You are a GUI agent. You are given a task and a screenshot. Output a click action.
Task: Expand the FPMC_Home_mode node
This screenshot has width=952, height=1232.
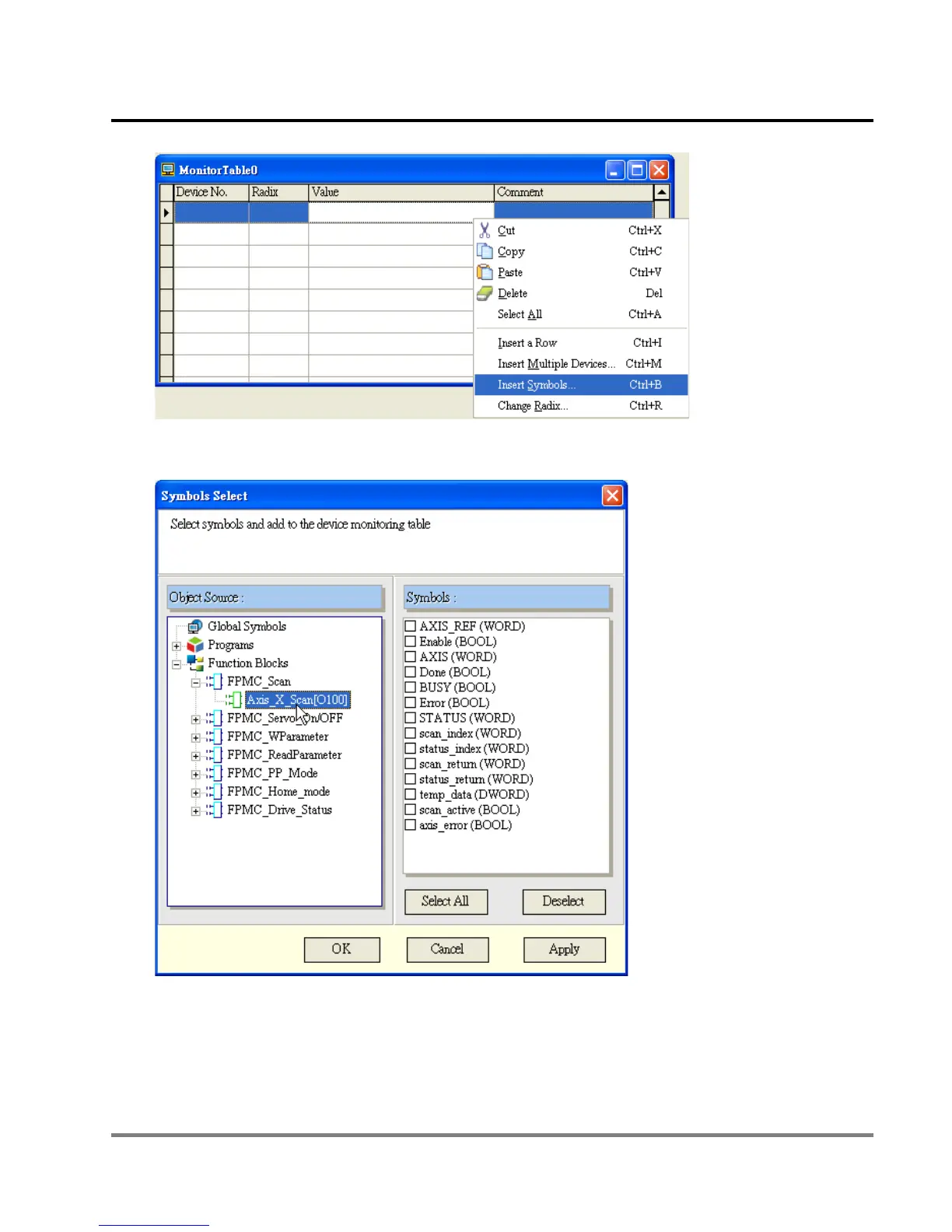tap(196, 793)
